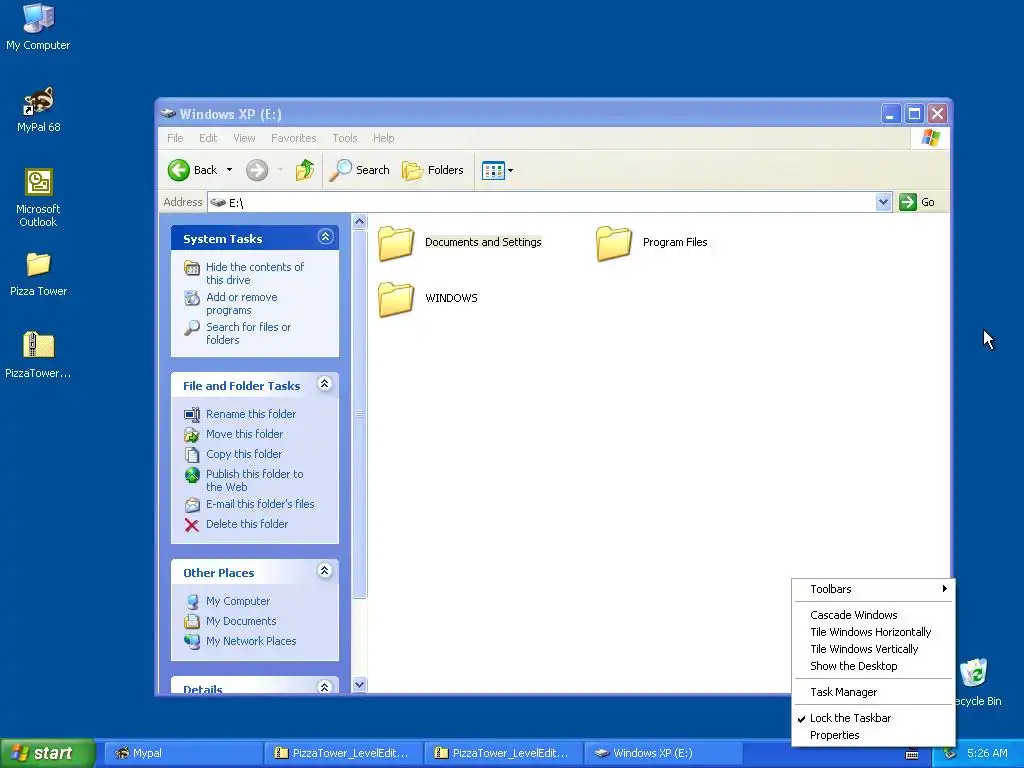Switch to Windows XP (E:) taskbar button
The height and width of the screenshot is (768, 1024).
[x=663, y=754]
